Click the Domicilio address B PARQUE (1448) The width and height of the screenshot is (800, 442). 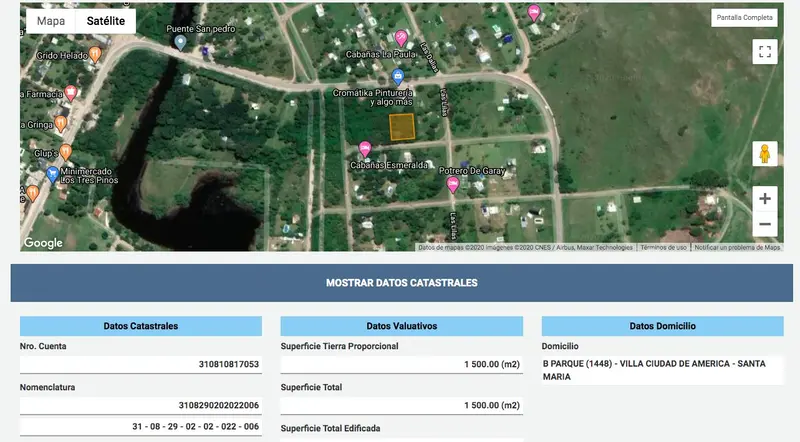tap(662, 370)
